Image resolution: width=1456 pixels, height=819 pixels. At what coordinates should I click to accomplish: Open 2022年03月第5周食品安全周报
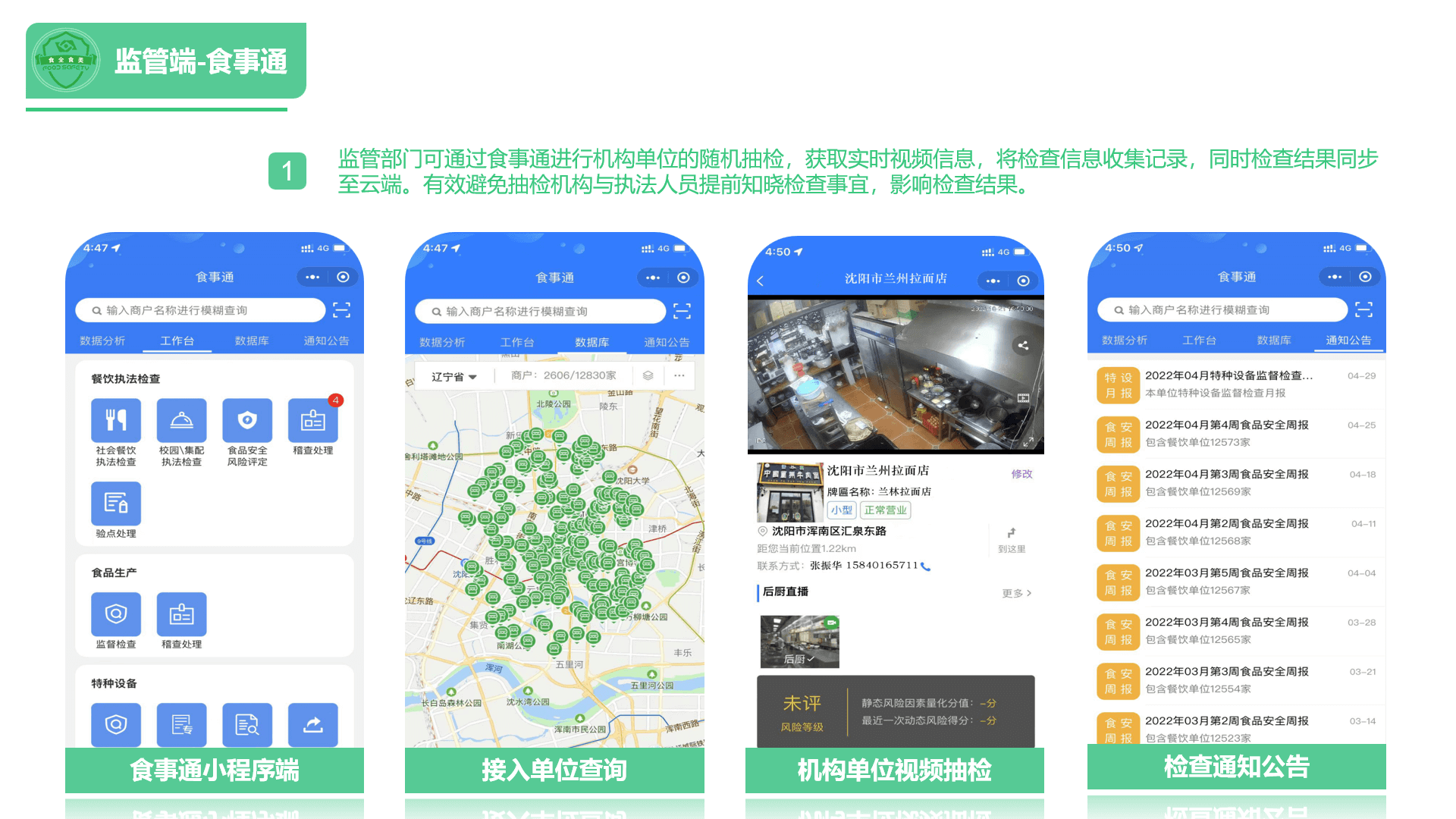[1236, 581]
